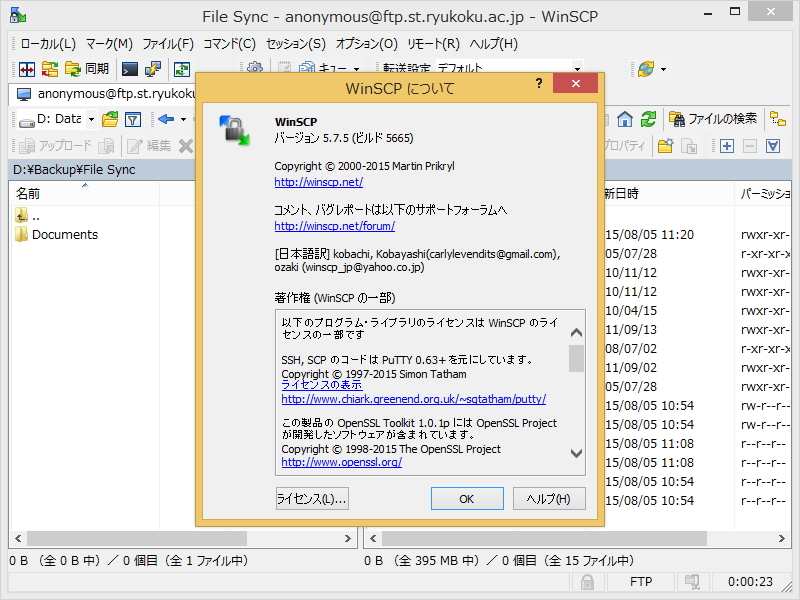The image size is (800, 600).
Task: Click the lock icon in the status bar
Action: [588, 581]
